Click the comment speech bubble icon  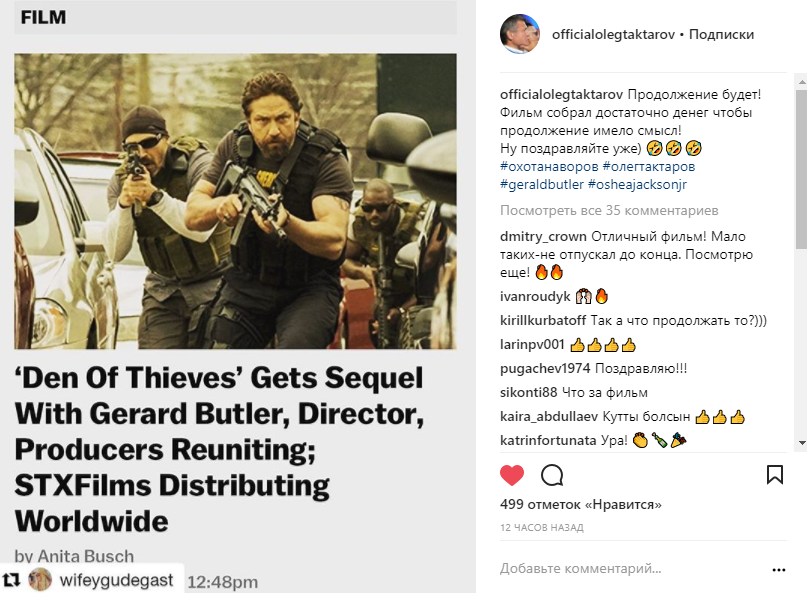552,475
